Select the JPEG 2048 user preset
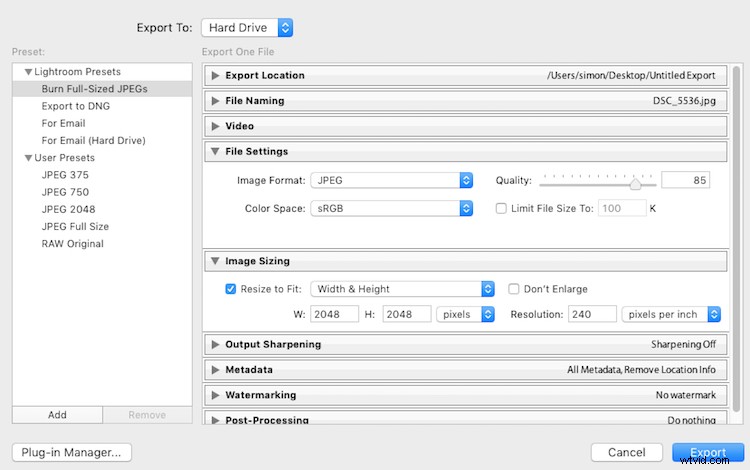Image resolution: width=750 pixels, height=470 pixels. click(x=67, y=209)
